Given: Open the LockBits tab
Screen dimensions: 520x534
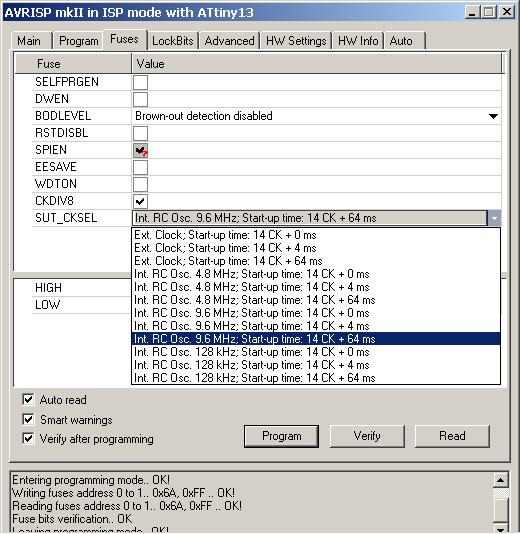Looking at the screenshot, I should (x=173, y=41).
